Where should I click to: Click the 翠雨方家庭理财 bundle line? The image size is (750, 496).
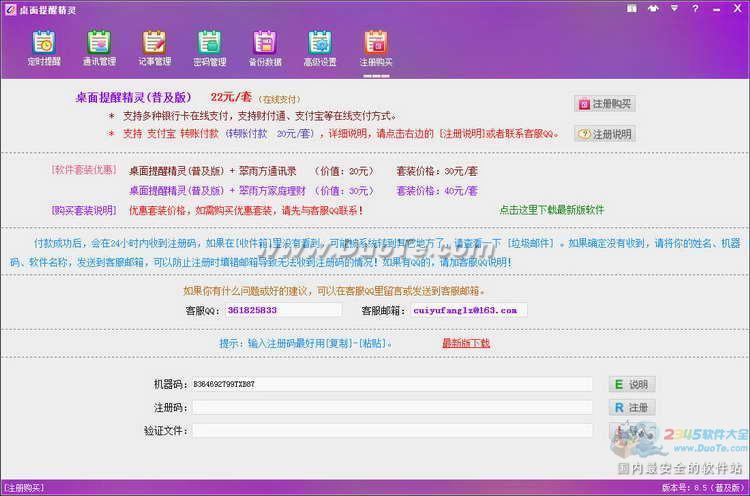click(x=217, y=191)
